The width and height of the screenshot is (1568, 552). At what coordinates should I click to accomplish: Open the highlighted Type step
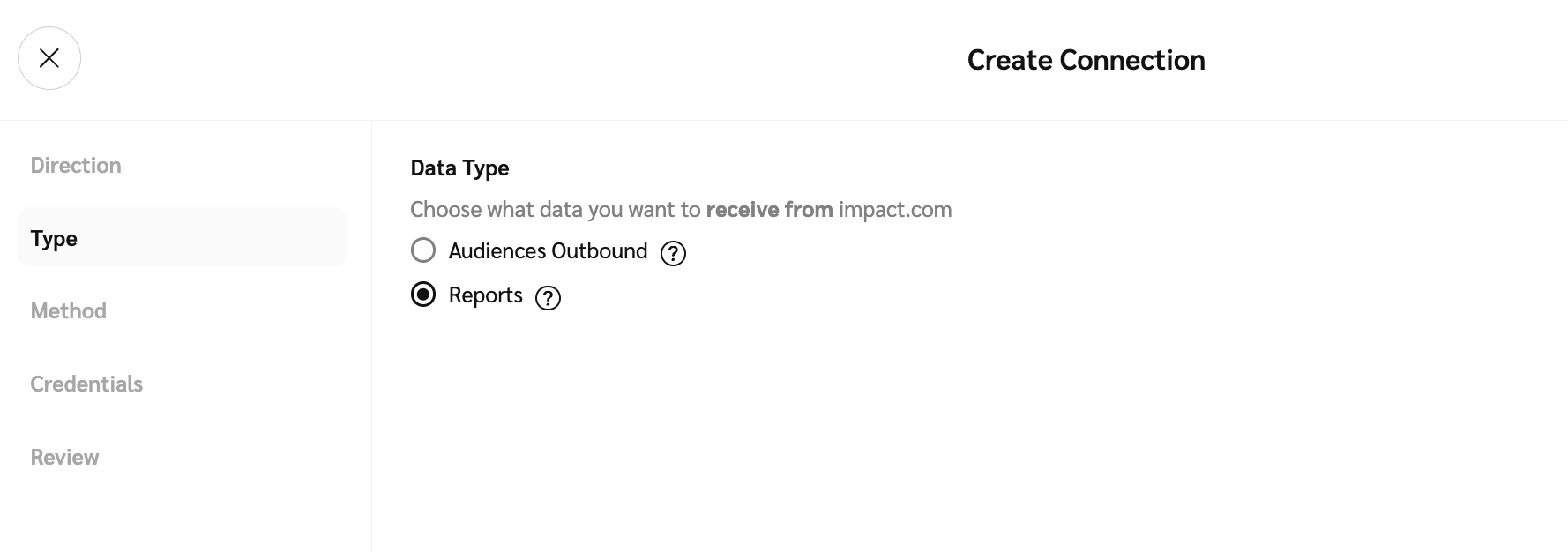coord(55,238)
